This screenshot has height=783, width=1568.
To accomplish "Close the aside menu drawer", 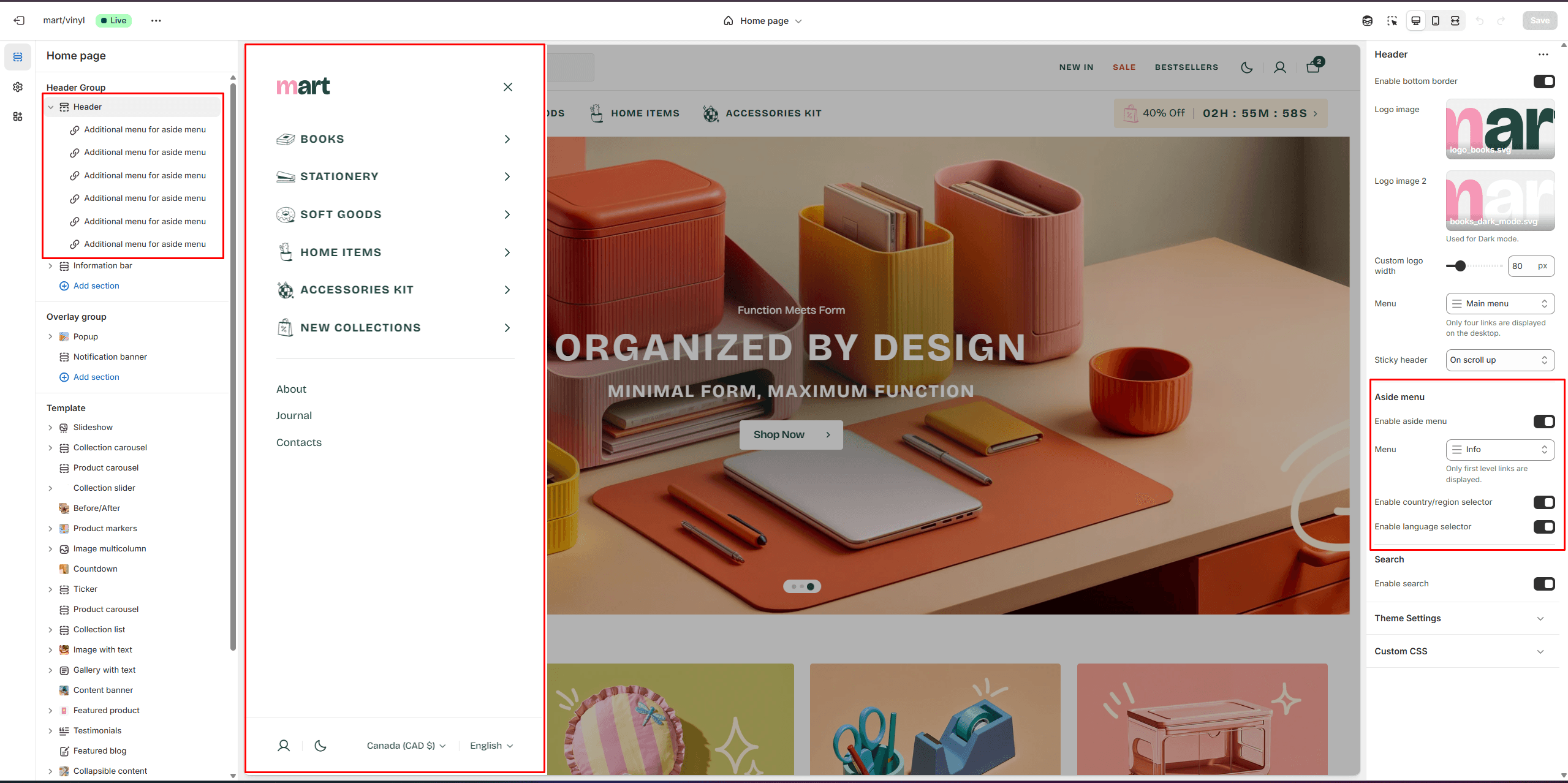I will [x=507, y=87].
